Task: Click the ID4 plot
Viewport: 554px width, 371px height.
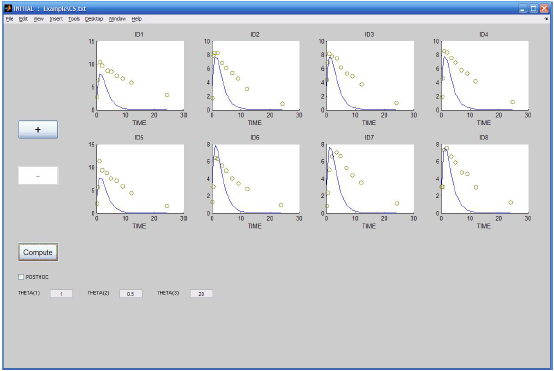Action: pyautogui.click(x=485, y=75)
